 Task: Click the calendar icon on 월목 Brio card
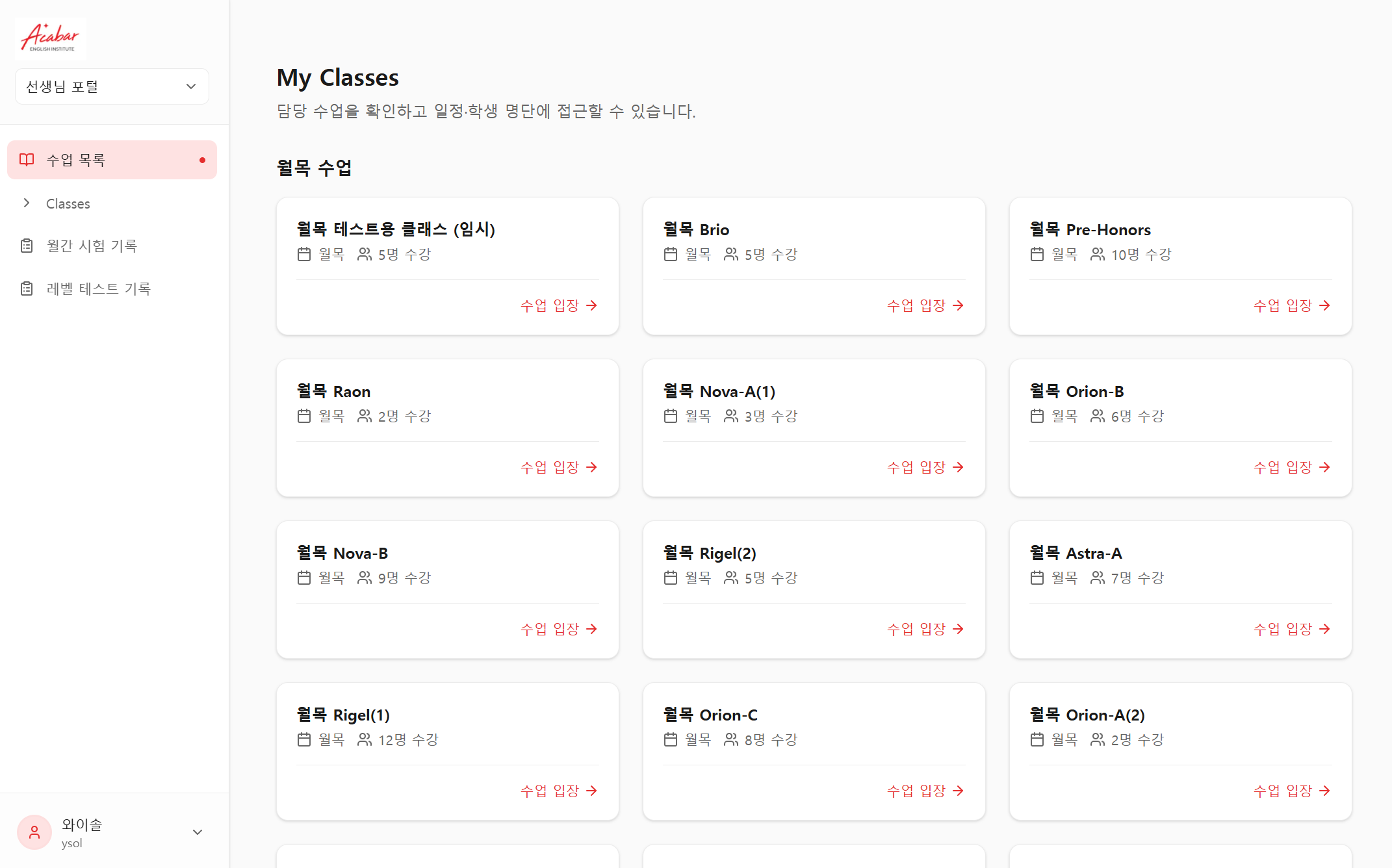click(x=671, y=255)
